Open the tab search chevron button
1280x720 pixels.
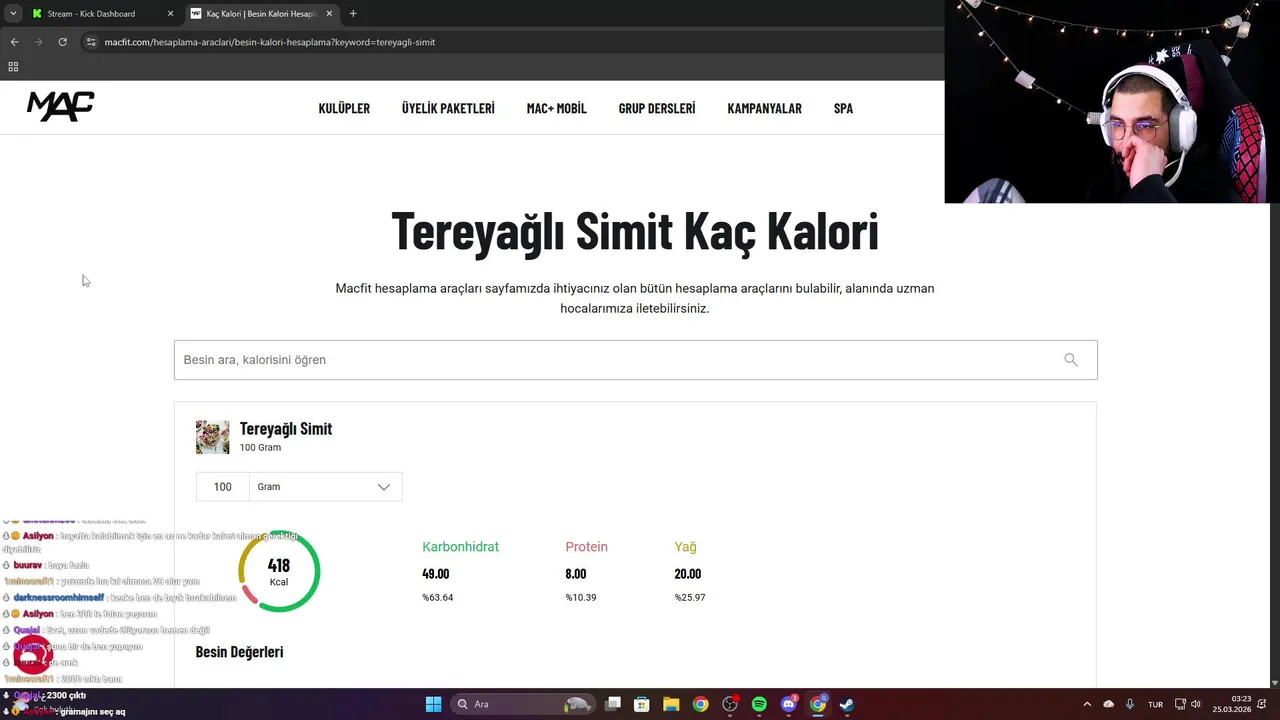(x=13, y=14)
